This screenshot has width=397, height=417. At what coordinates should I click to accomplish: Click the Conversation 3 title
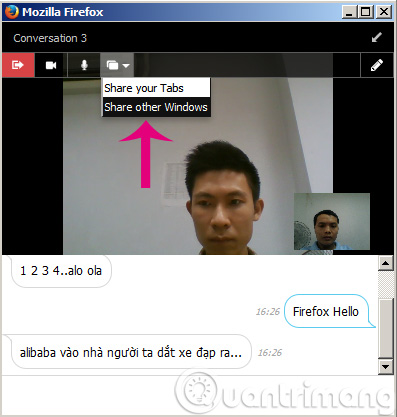tap(50, 38)
